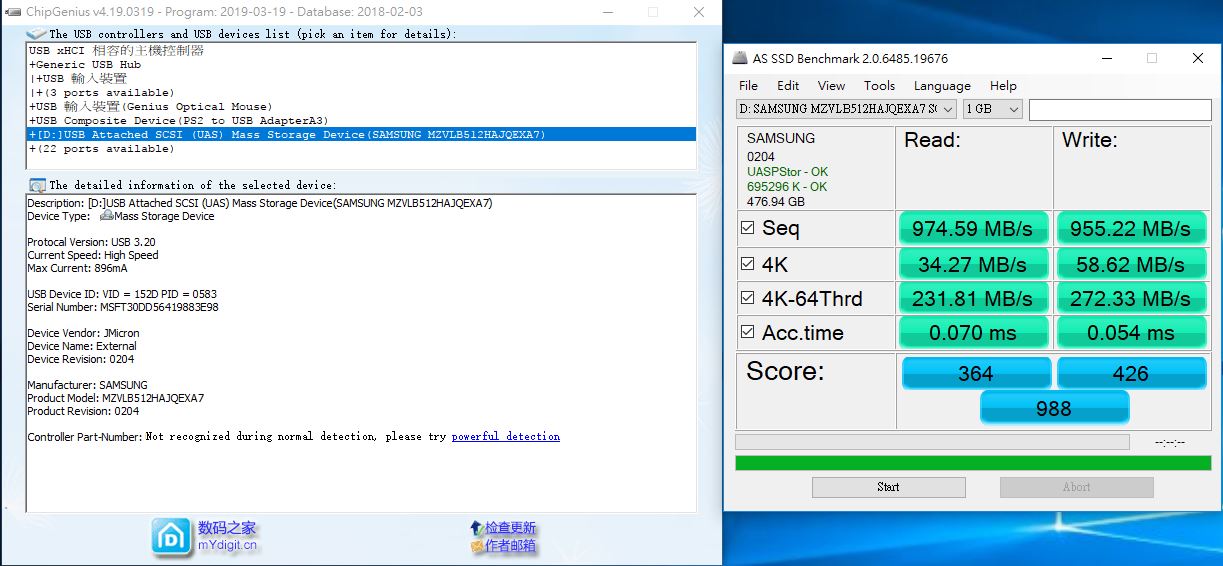The image size is (1223, 566).
Task: Click the myDigit.cn house logo icon
Action: (x=172, y=537)
